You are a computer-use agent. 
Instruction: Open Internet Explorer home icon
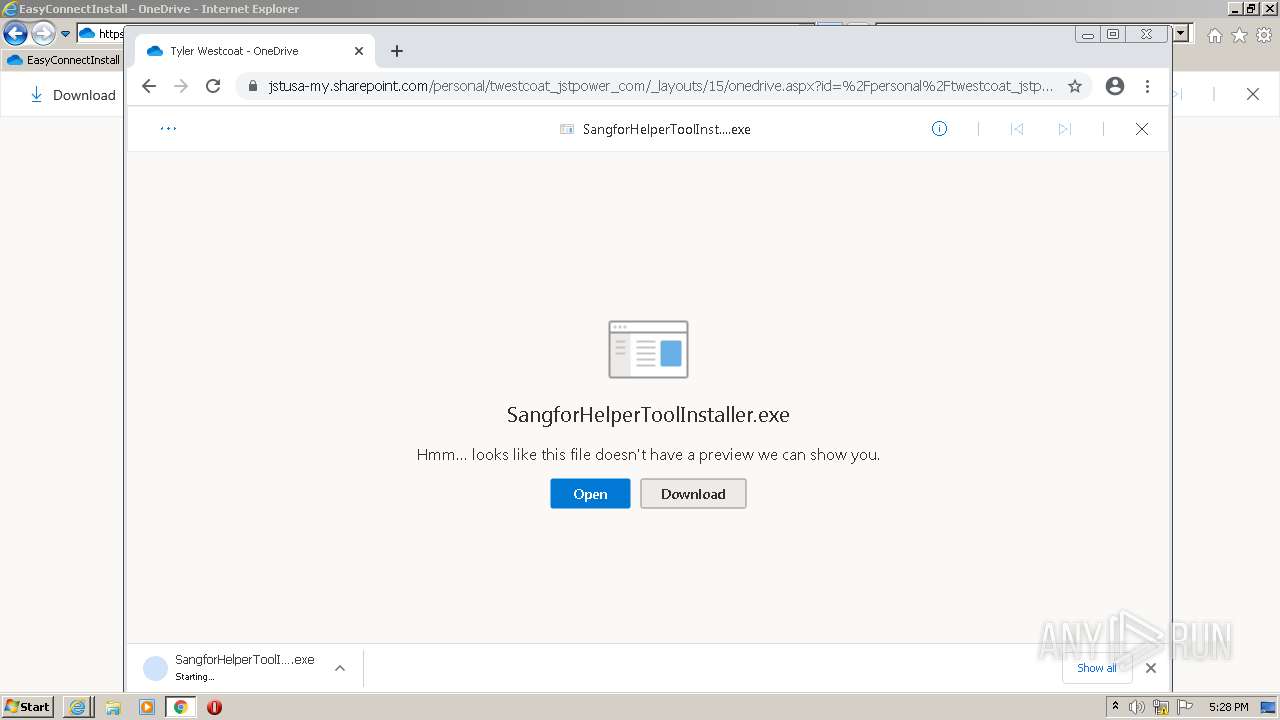pyautogui.click(x=1214, y=35)
